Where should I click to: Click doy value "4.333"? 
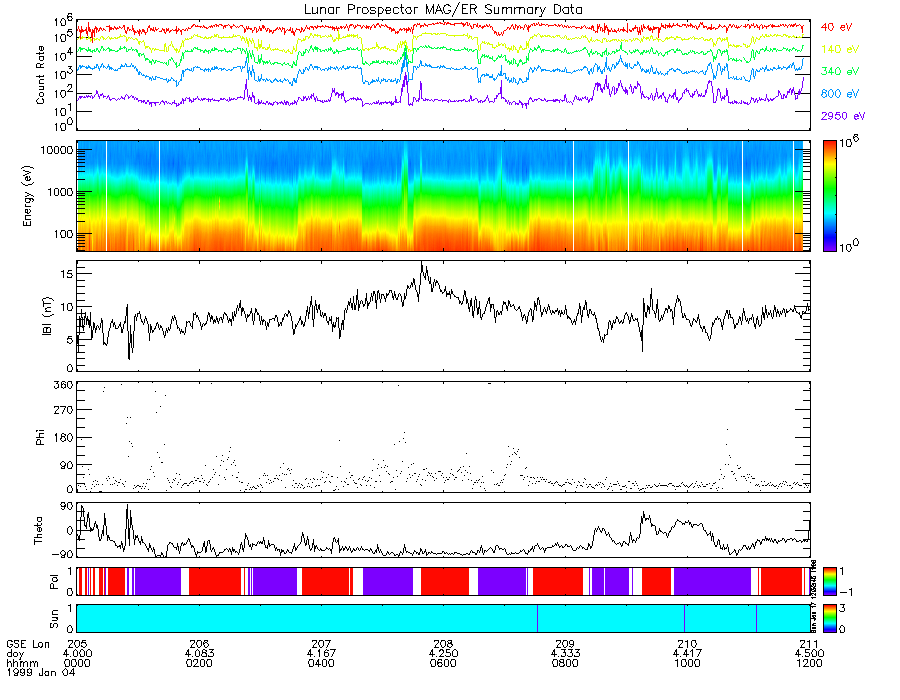[565, 654]
